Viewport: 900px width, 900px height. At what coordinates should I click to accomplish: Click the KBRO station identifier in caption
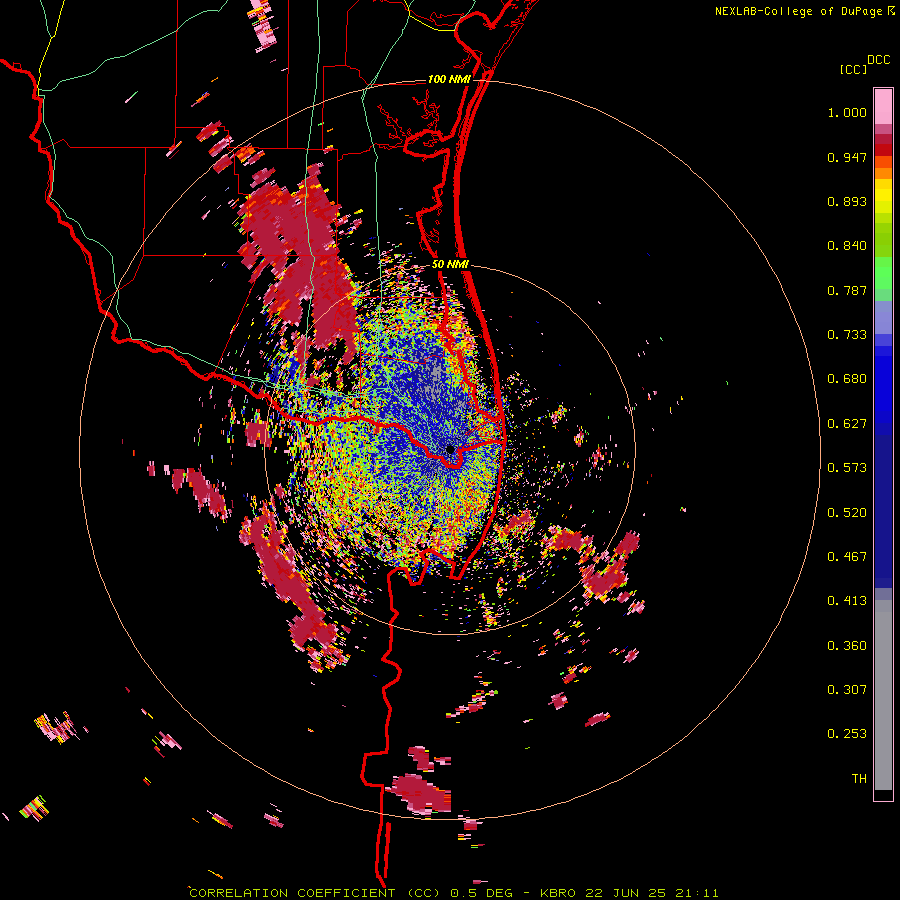pyautogui.click(x=558, y=893)
